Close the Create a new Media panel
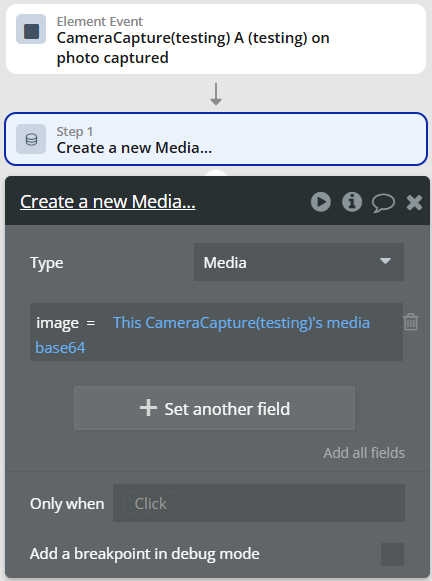Screen dimensions: 432x581 point(414,202)
